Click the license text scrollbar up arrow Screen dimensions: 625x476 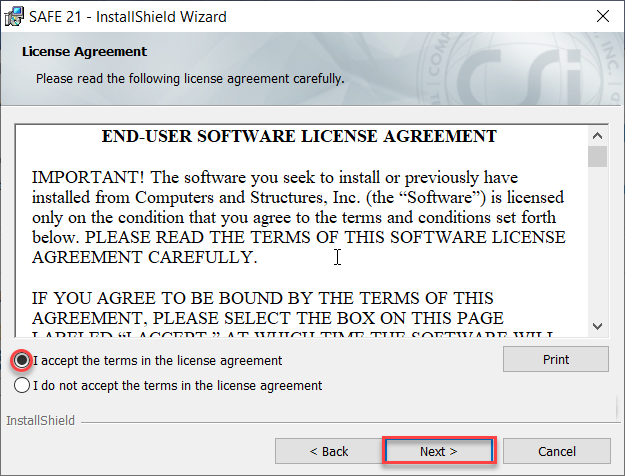coord(597,135)
